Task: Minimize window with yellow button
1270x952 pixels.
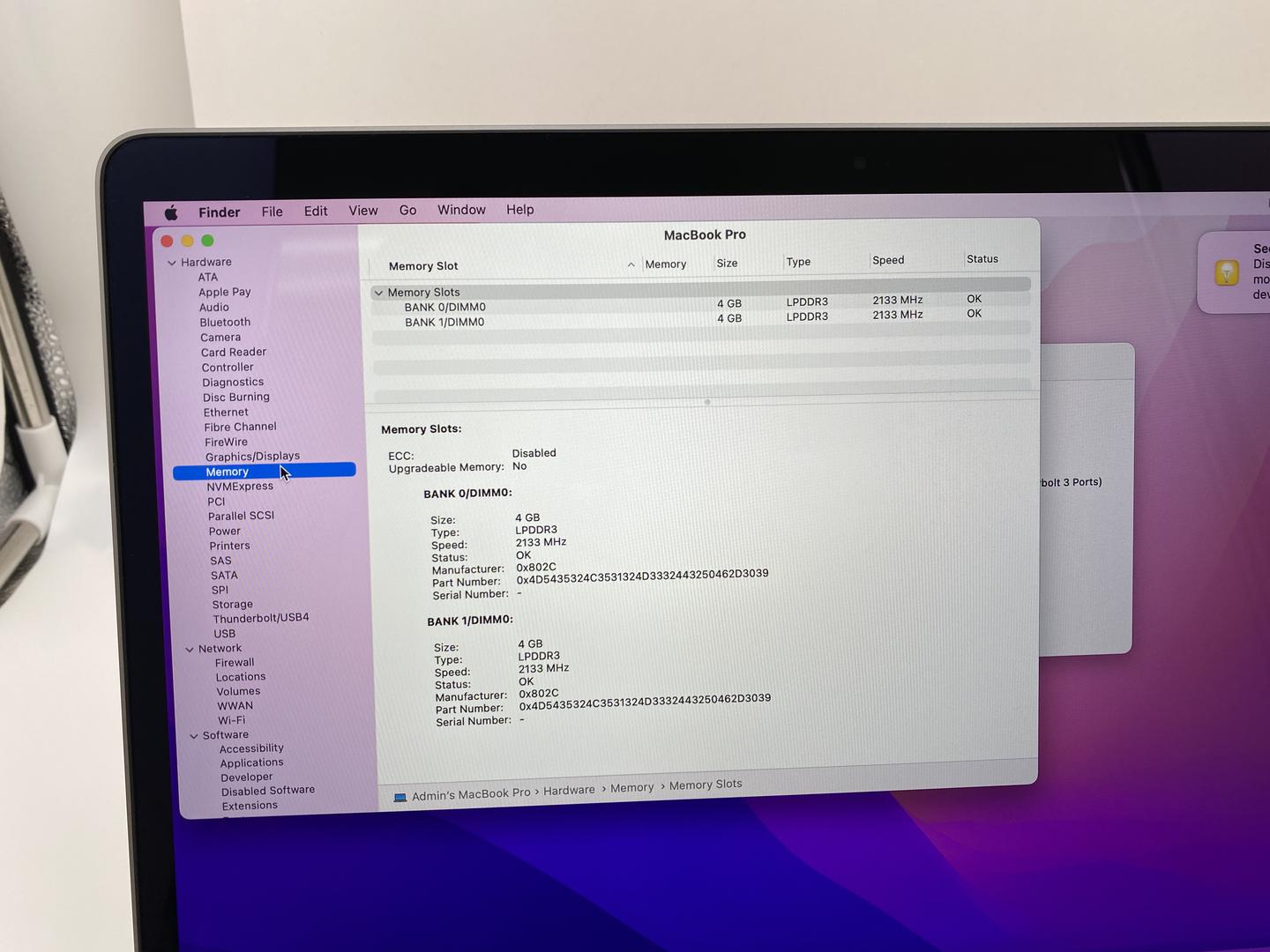Action: click(x=187, y=241)
